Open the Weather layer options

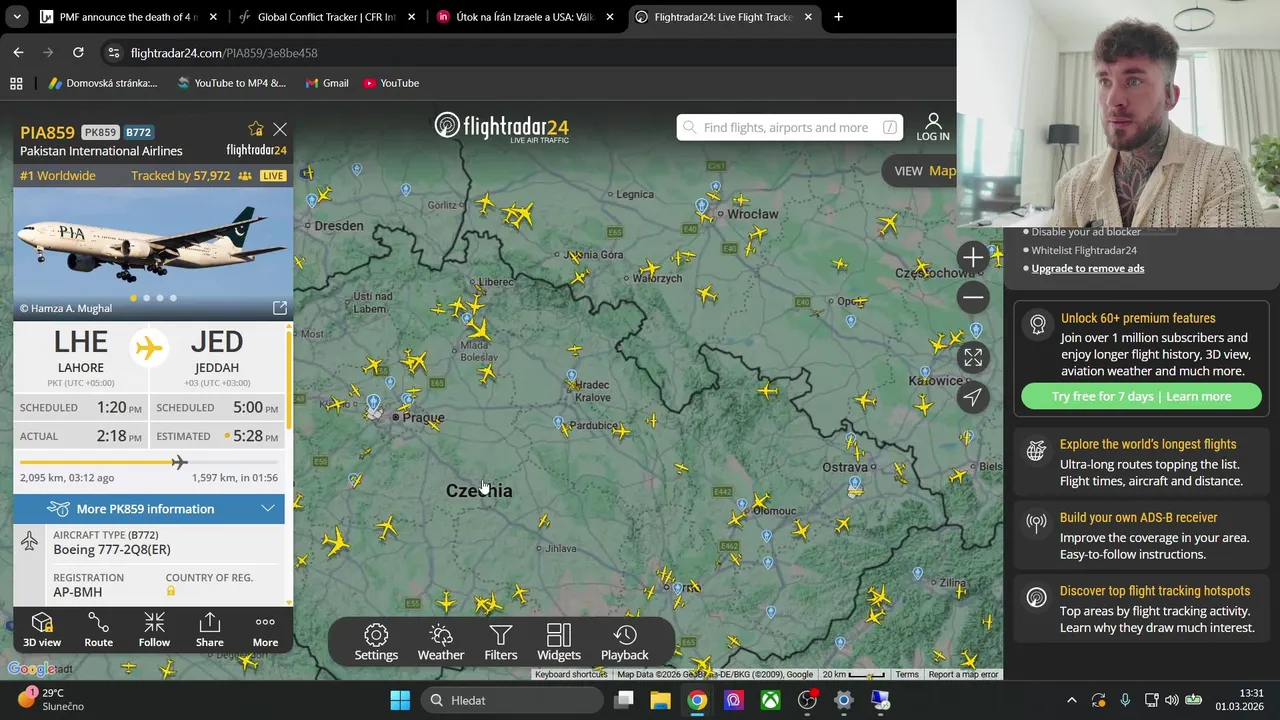[441, 642]
